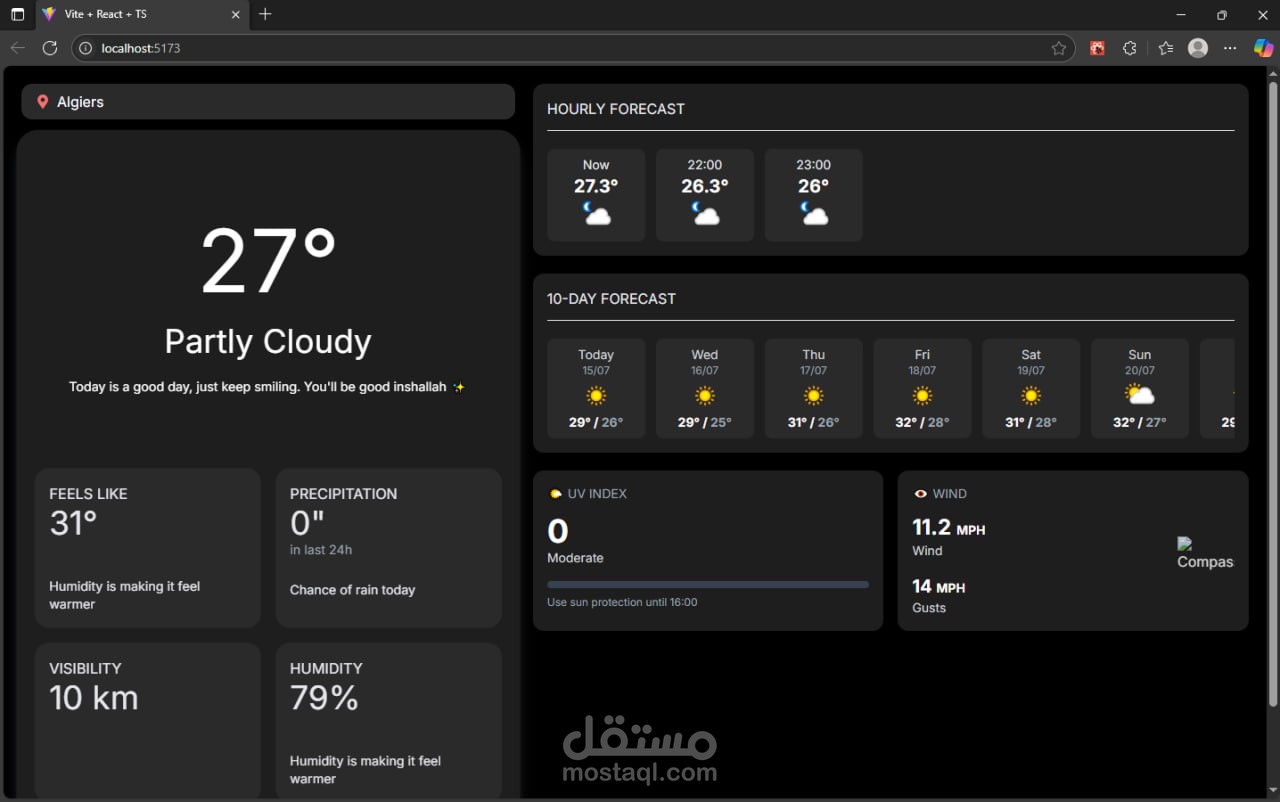Screen dimensions: 1280x802
Task: Click the Now hourly weather moon-cloud icon
Action: tap(596, 213)
